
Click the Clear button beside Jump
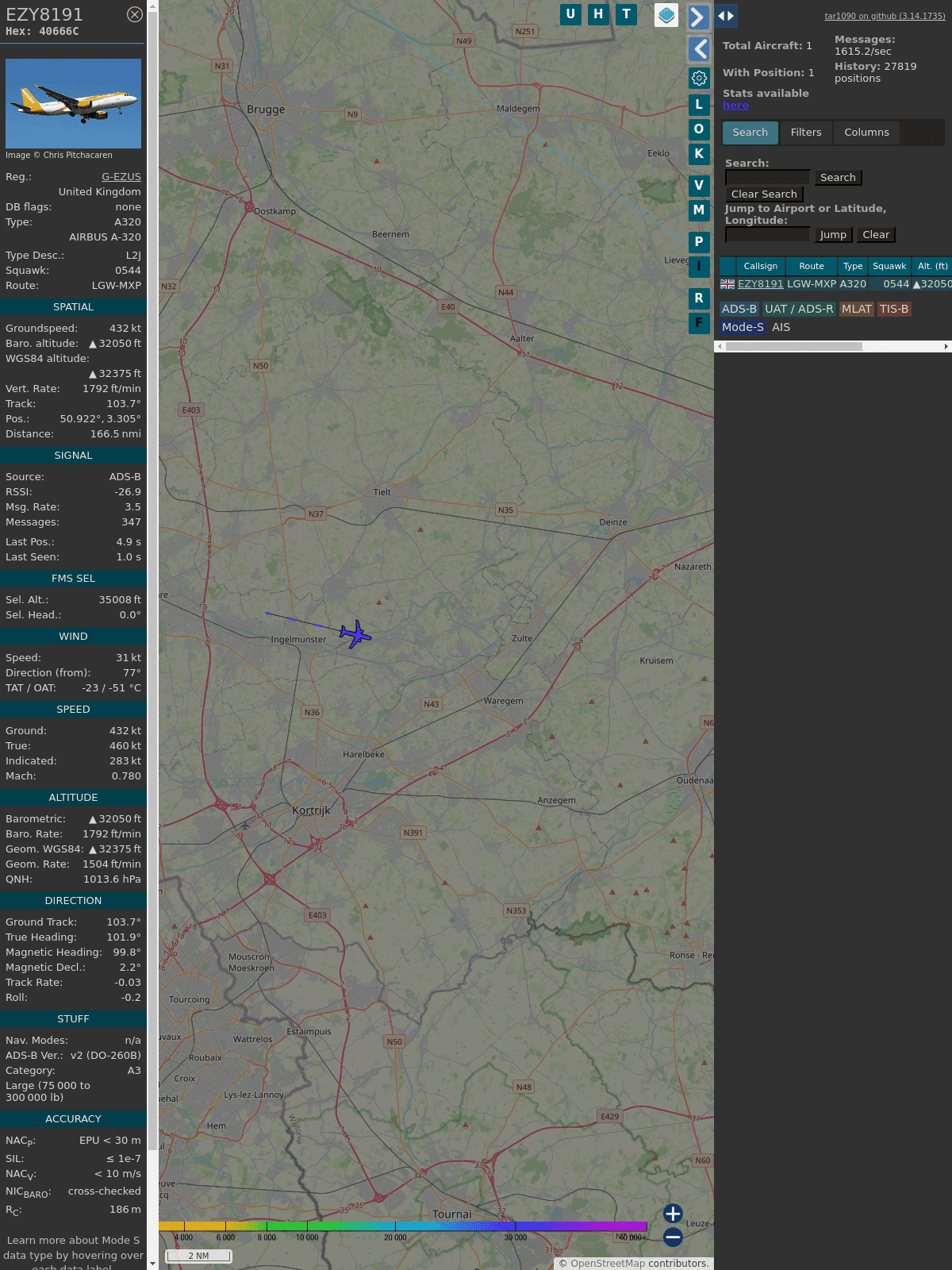876,235
